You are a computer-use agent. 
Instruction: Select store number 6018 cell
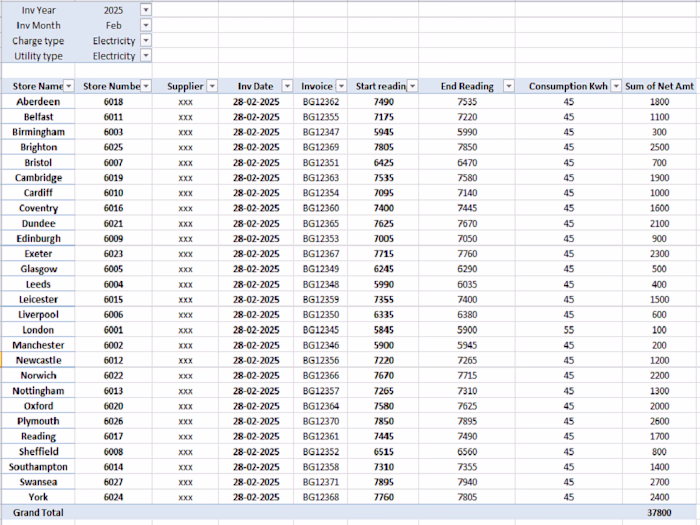113,101
